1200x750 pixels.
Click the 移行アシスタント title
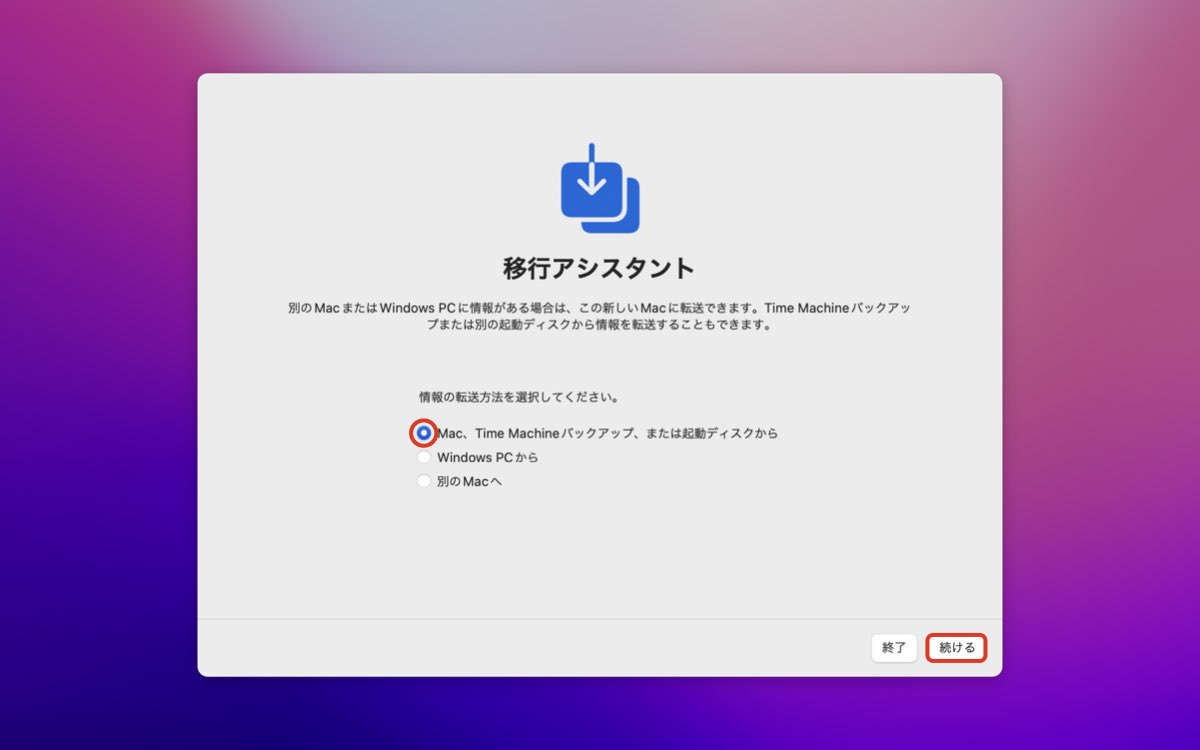(x=599, y=266)
